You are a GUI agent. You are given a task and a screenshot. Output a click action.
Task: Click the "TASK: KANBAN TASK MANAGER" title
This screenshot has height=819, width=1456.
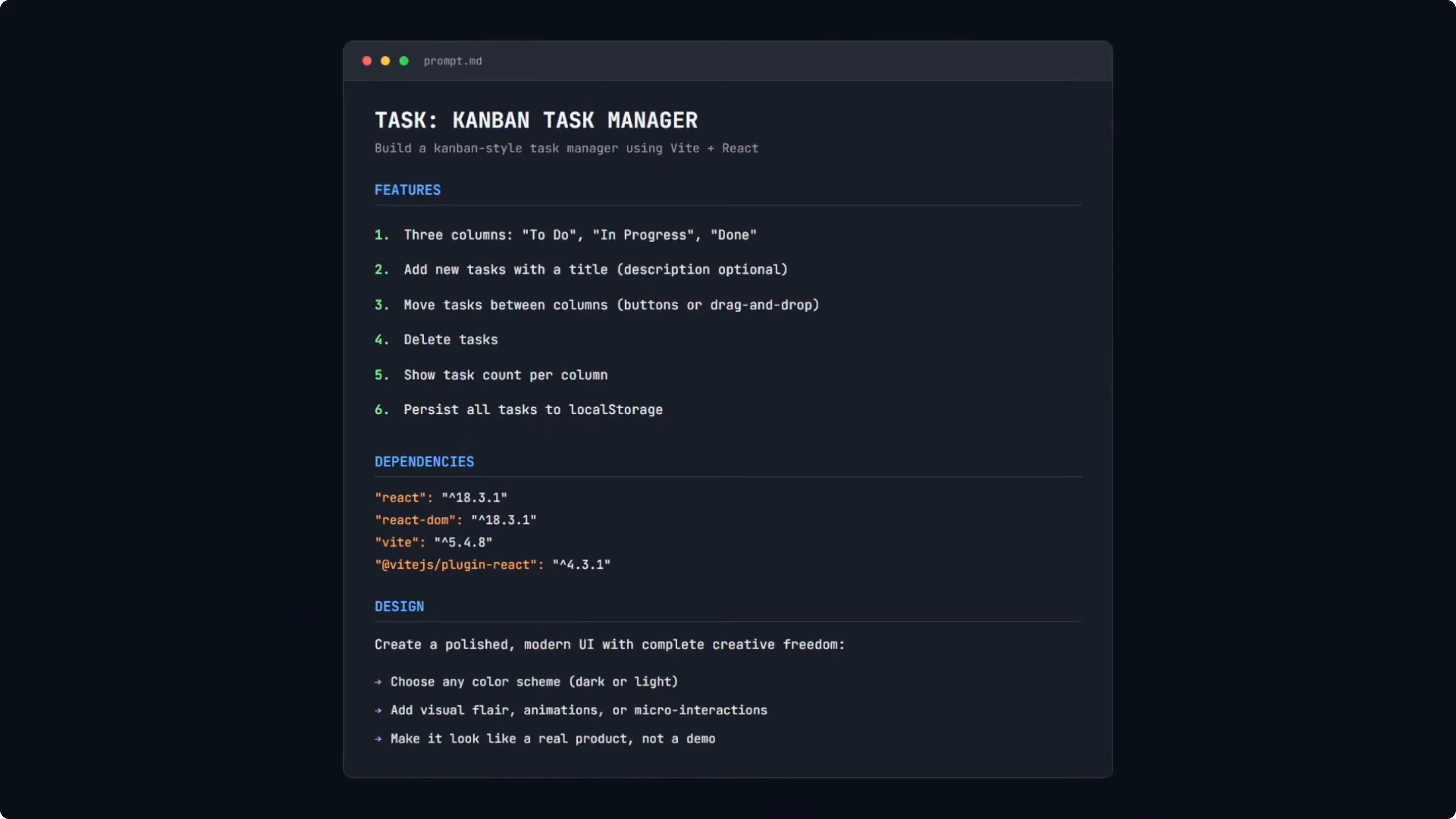pos(536,120)
